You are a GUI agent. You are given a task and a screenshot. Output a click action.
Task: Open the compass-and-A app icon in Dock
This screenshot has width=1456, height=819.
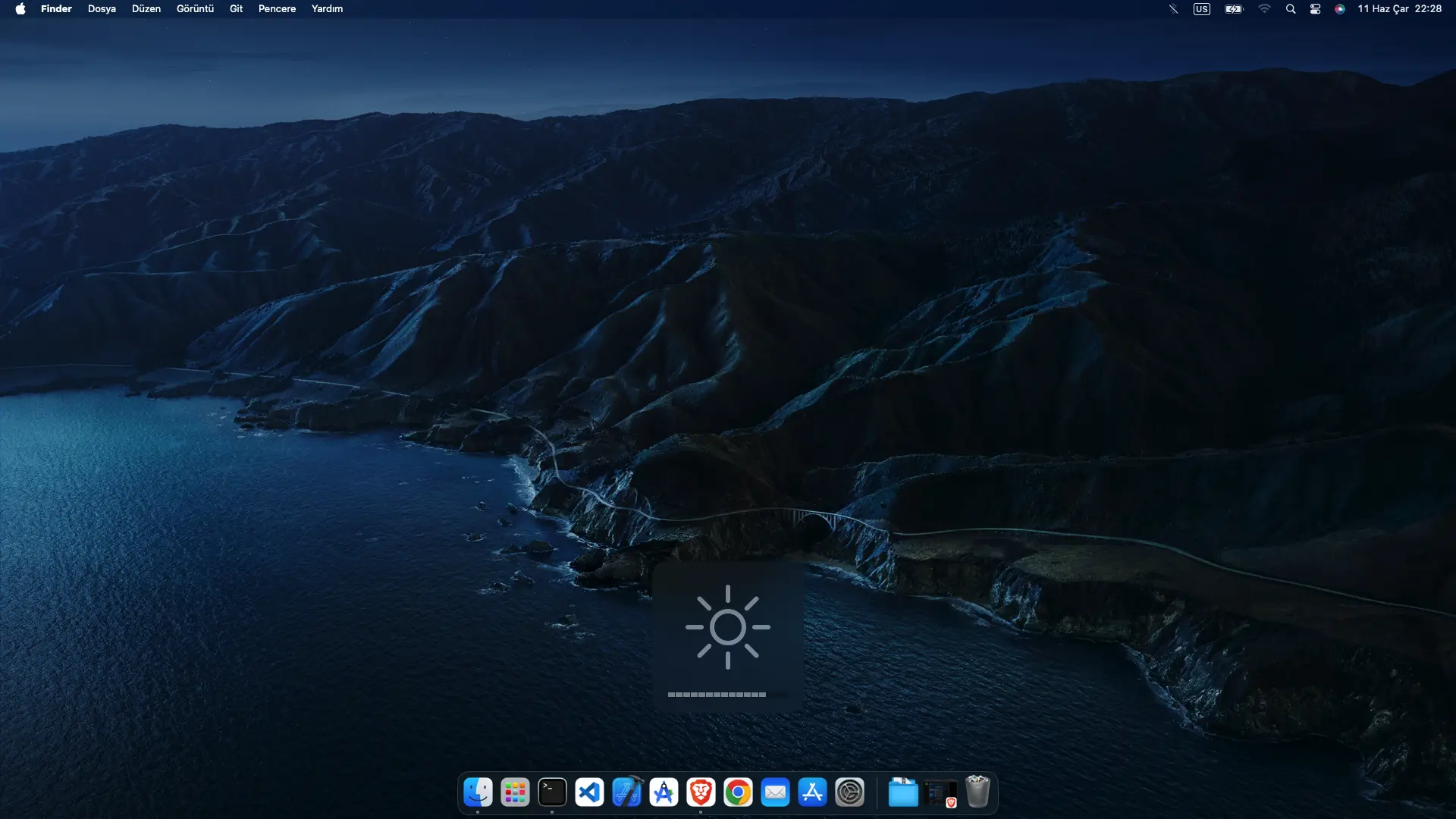pos(664,792)
